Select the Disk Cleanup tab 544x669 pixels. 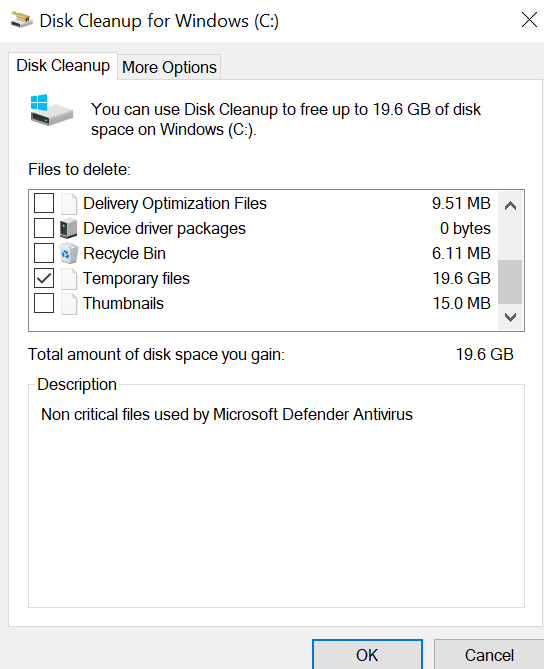click(63, 66)
